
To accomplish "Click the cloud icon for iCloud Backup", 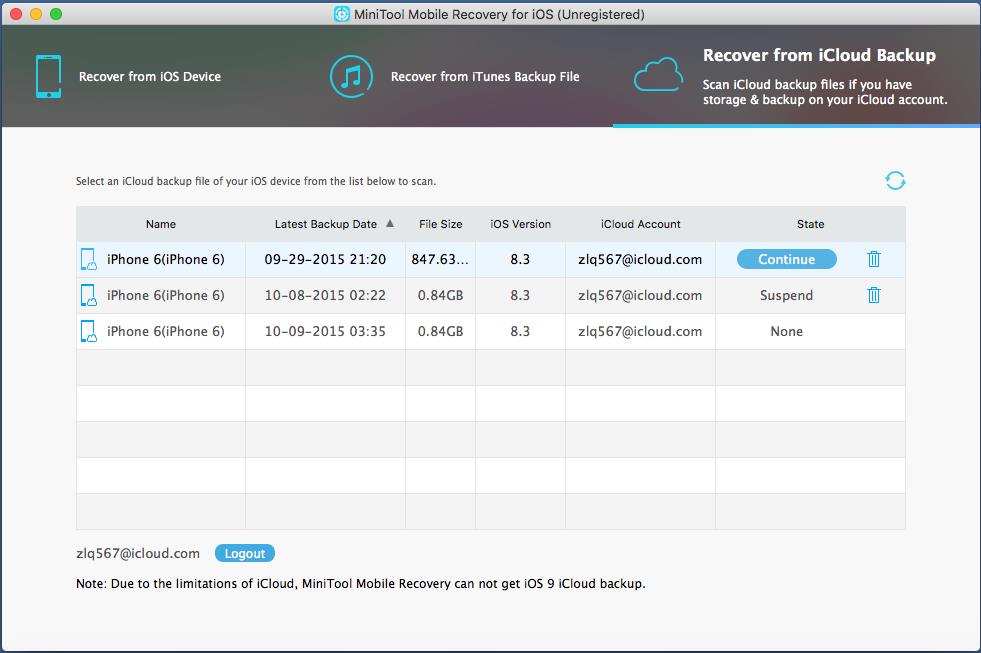I will [658, 75].
